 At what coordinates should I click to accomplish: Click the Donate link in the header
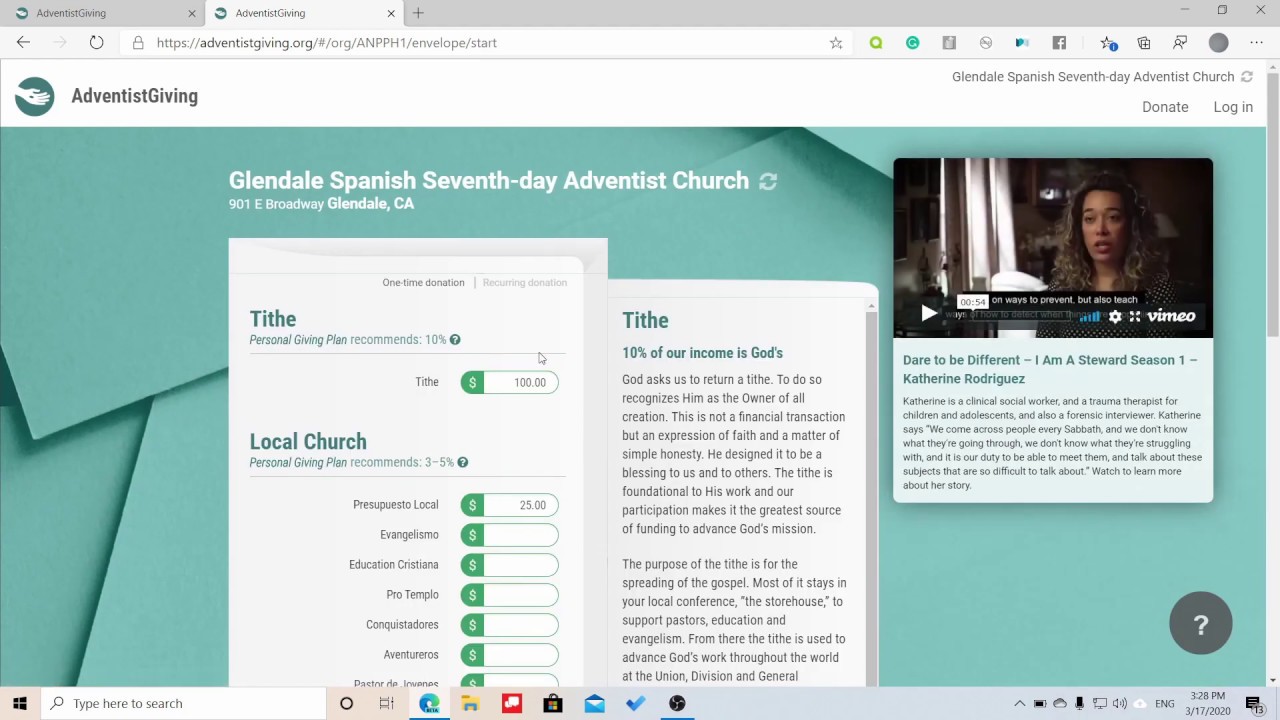point(1165,107)
